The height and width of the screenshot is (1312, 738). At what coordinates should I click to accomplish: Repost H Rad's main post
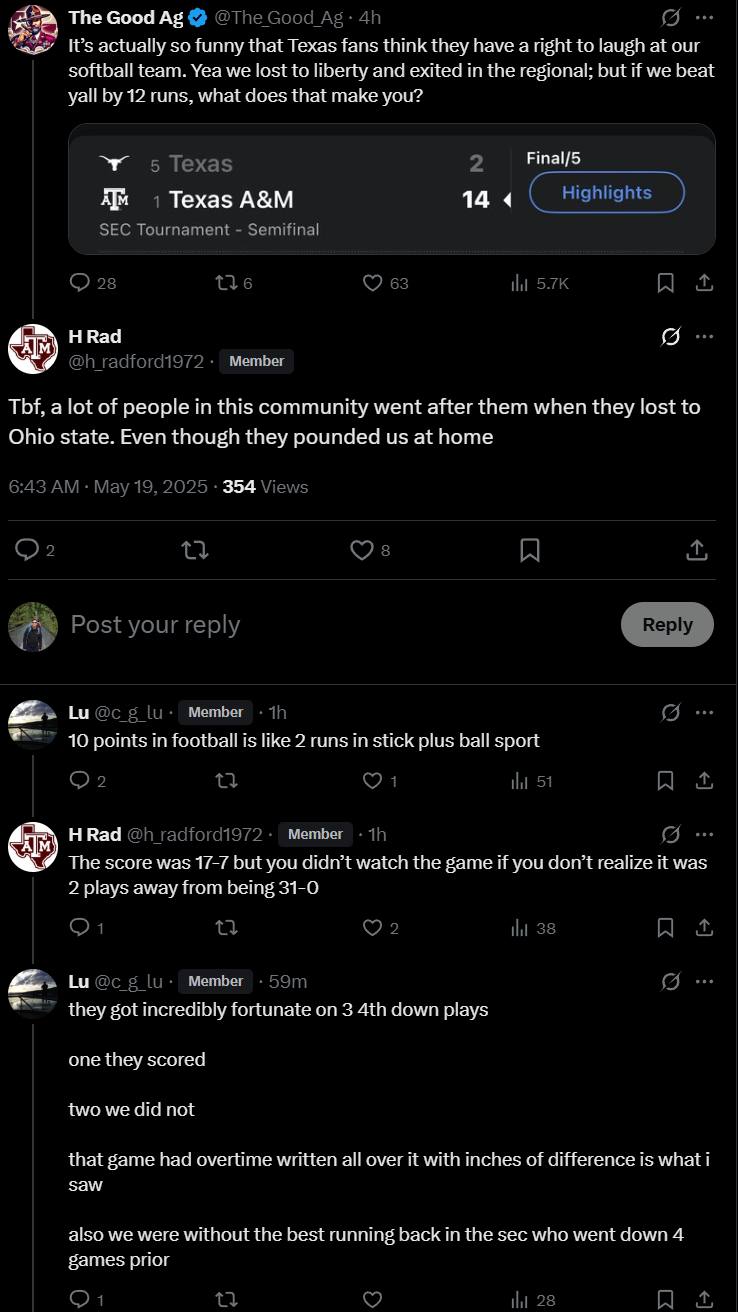pyautogui.click(x=196, y=550)
